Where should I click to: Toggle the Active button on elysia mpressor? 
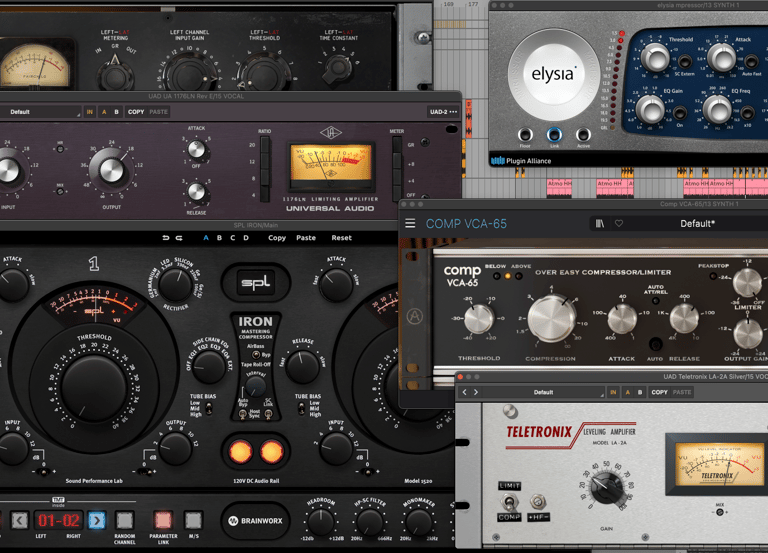coord(583,135)
